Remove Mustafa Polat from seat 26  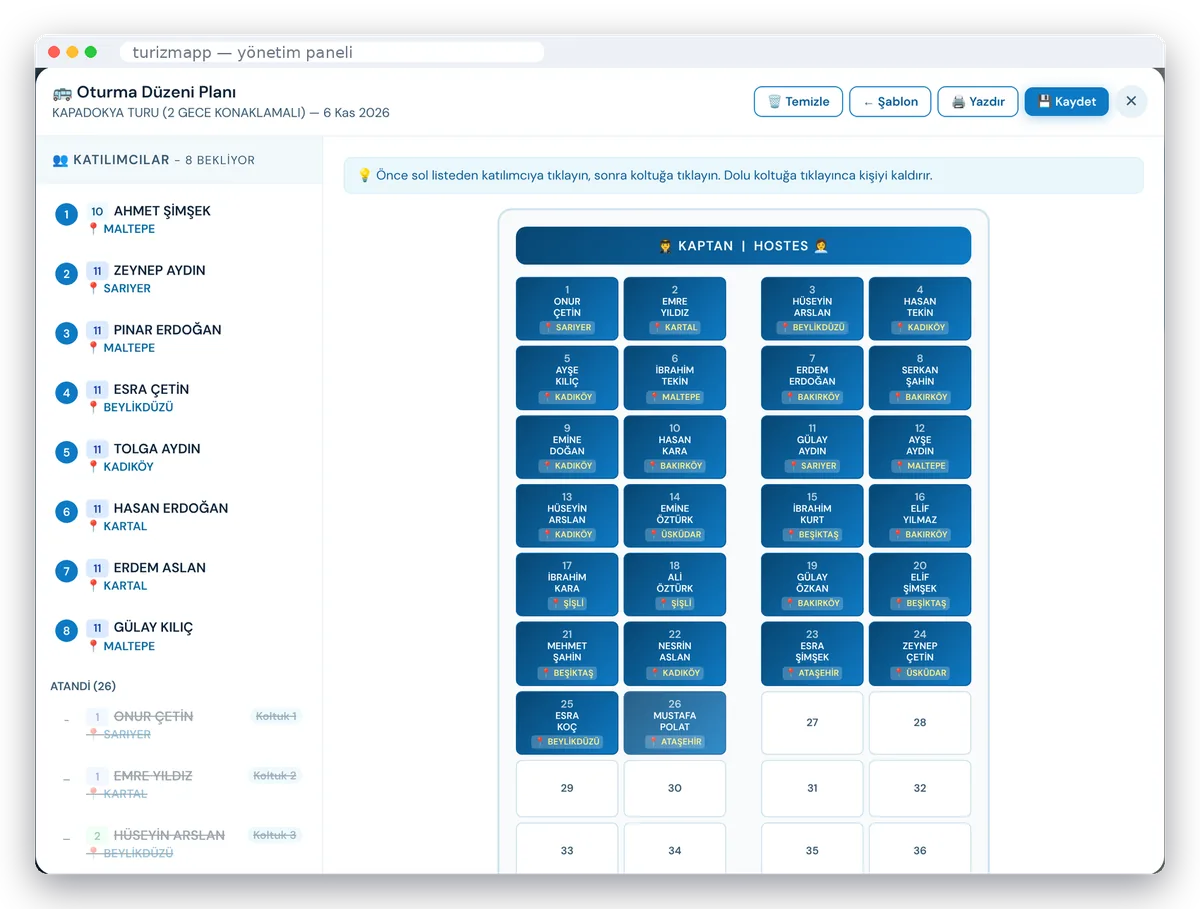coord(675,723)
